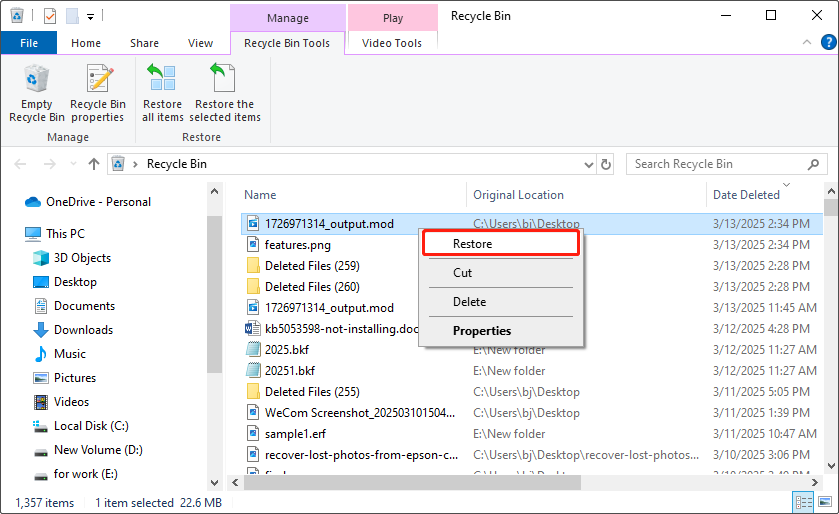Switch to Home ribbon tab
The height and width of the screenshot is (514, 839).
(x=86, y=43)
